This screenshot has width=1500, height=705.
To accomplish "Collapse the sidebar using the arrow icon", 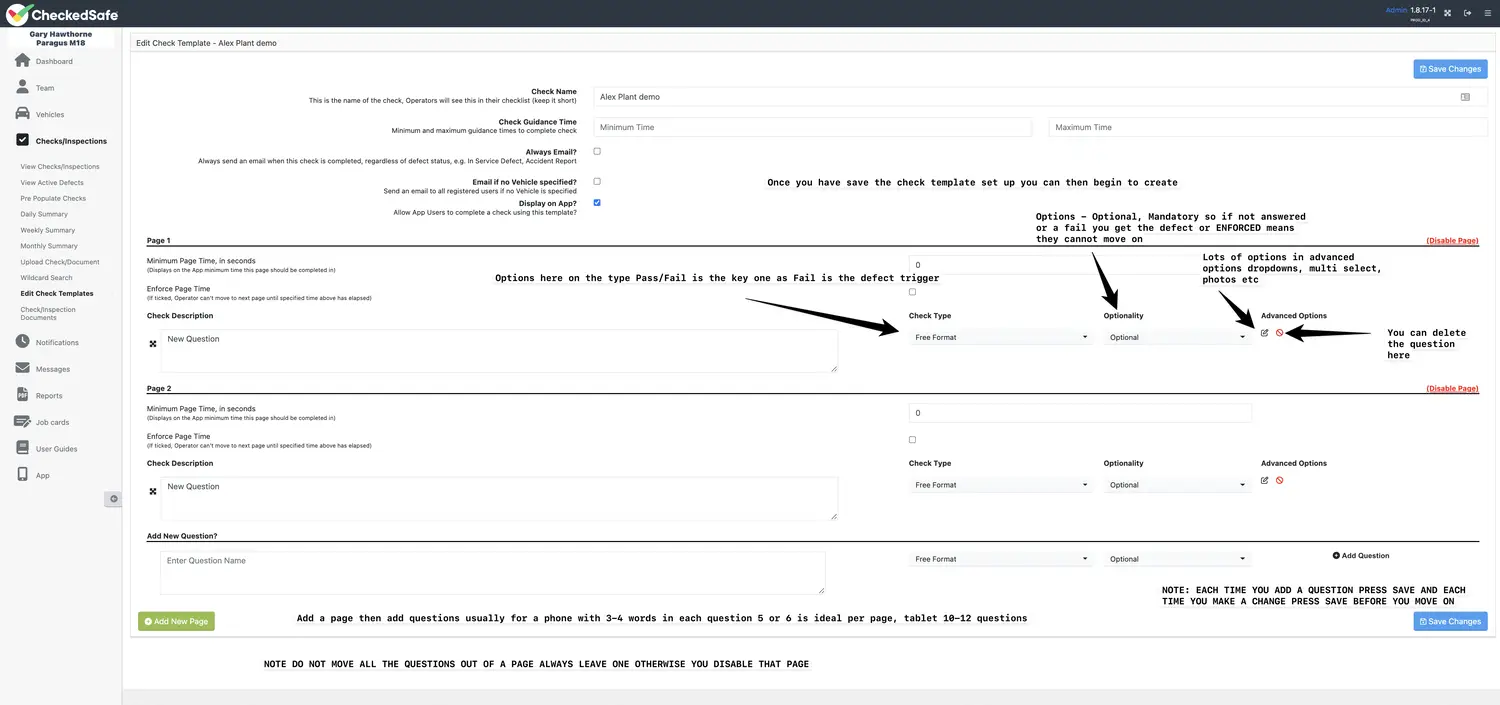I will pyautogui.click(x=113, y=499).
